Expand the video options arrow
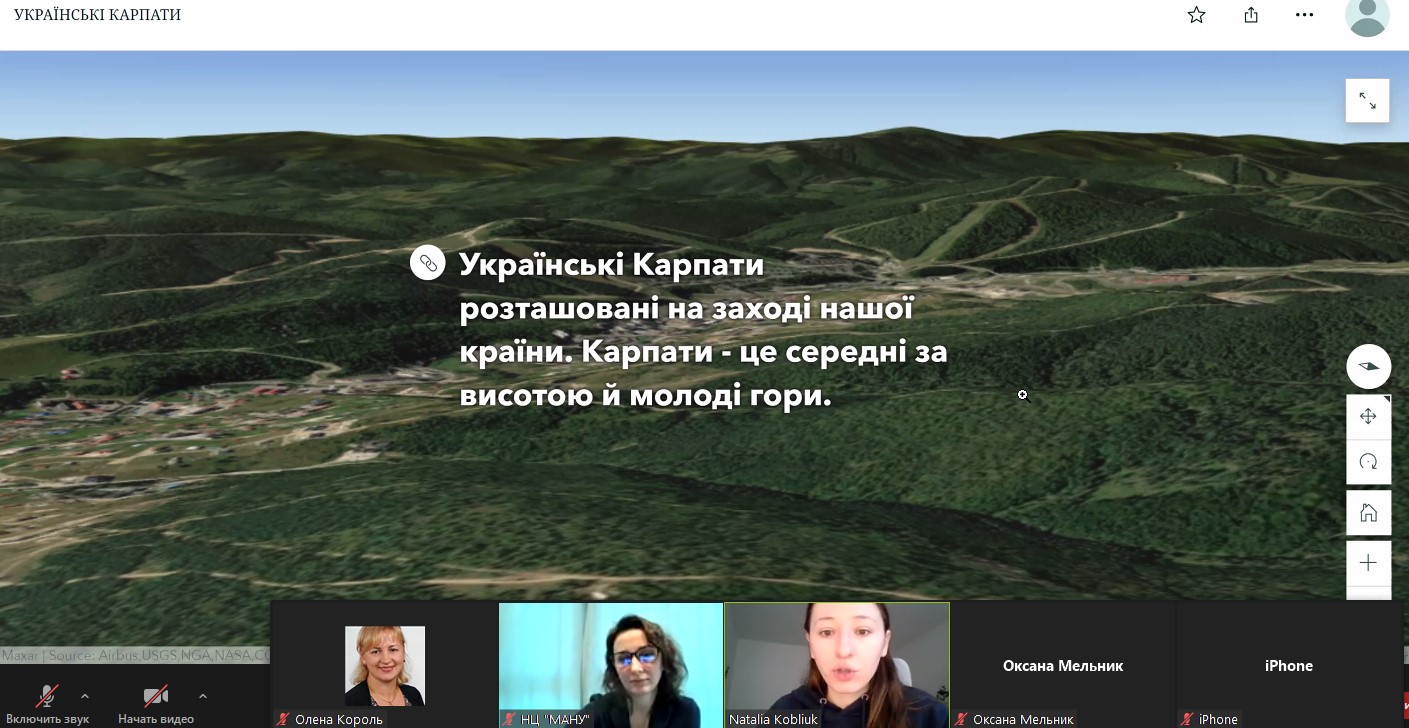 (203, 696)
